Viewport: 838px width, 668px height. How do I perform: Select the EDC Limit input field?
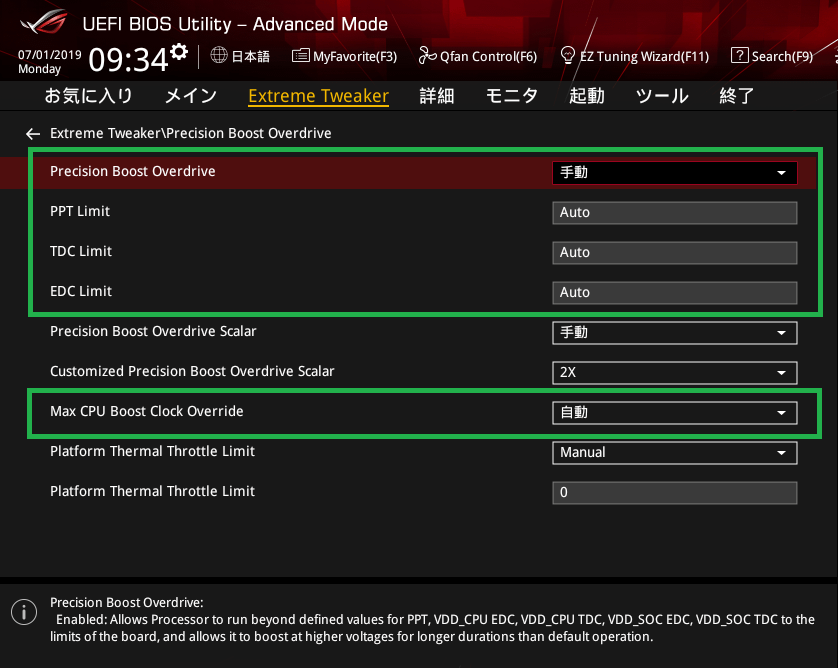[674, 292]
